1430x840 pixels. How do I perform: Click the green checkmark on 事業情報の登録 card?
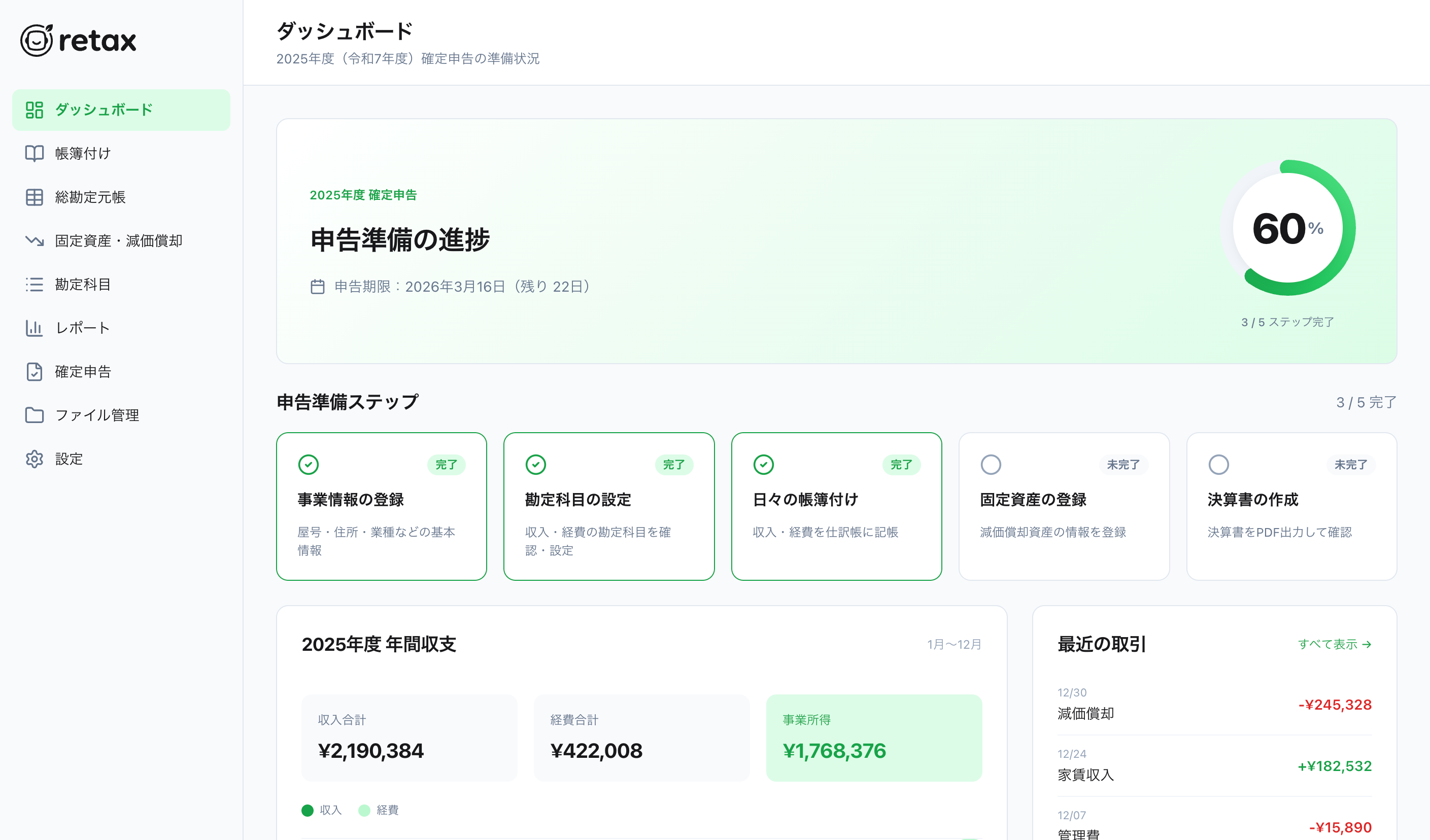[x=308, y=464]
